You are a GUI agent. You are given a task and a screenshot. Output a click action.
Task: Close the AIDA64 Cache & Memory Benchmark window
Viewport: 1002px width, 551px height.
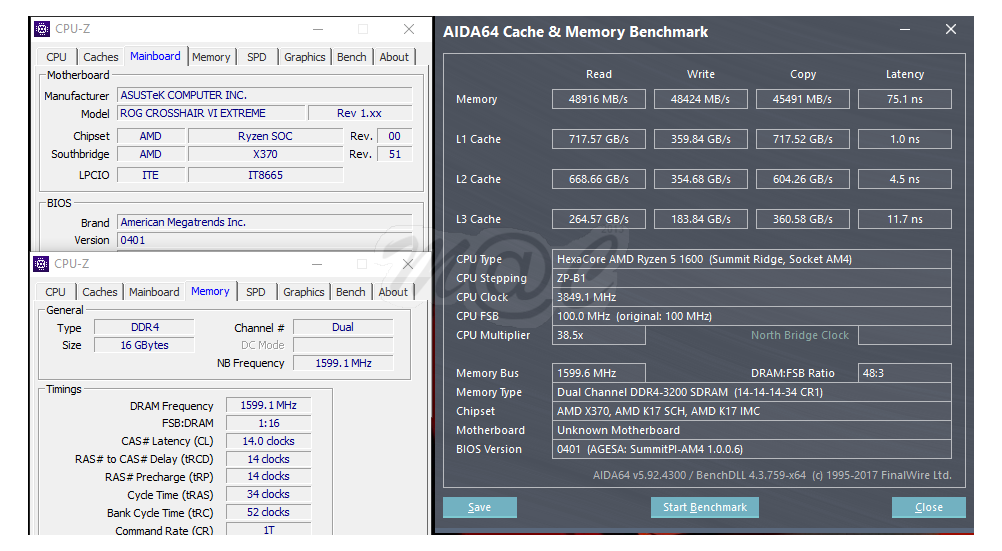pyautogui.click(x=951, y=29)
